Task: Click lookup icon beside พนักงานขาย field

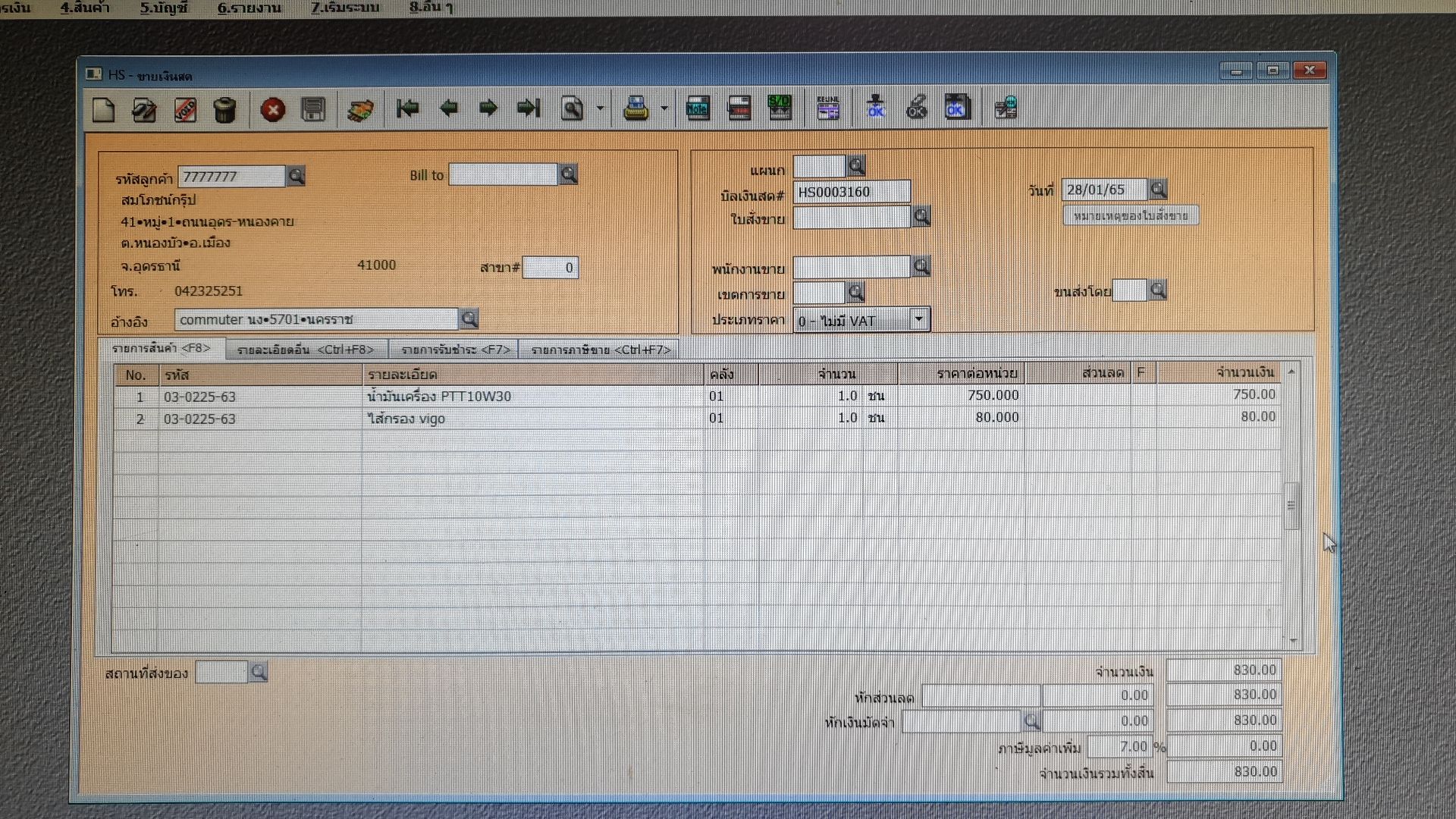Action: [921, 266]
